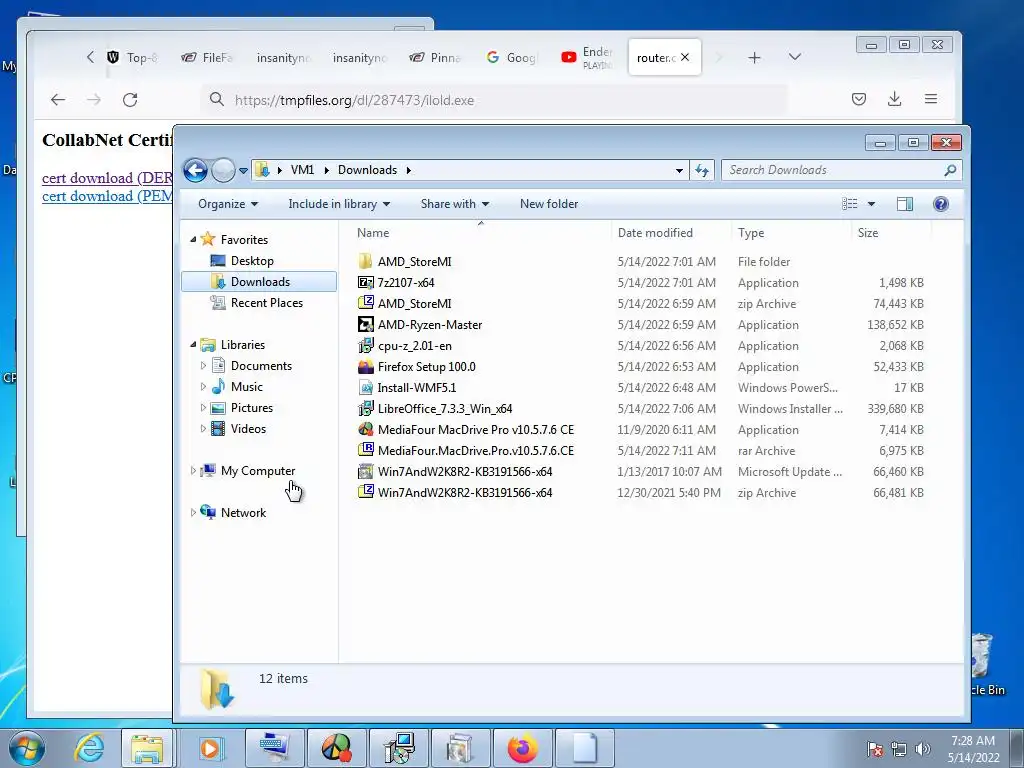Select the AMD_StoreMI zip archive icon
Image resolution: width=1024 pixels, height=768 pixels.
[366, 303]
